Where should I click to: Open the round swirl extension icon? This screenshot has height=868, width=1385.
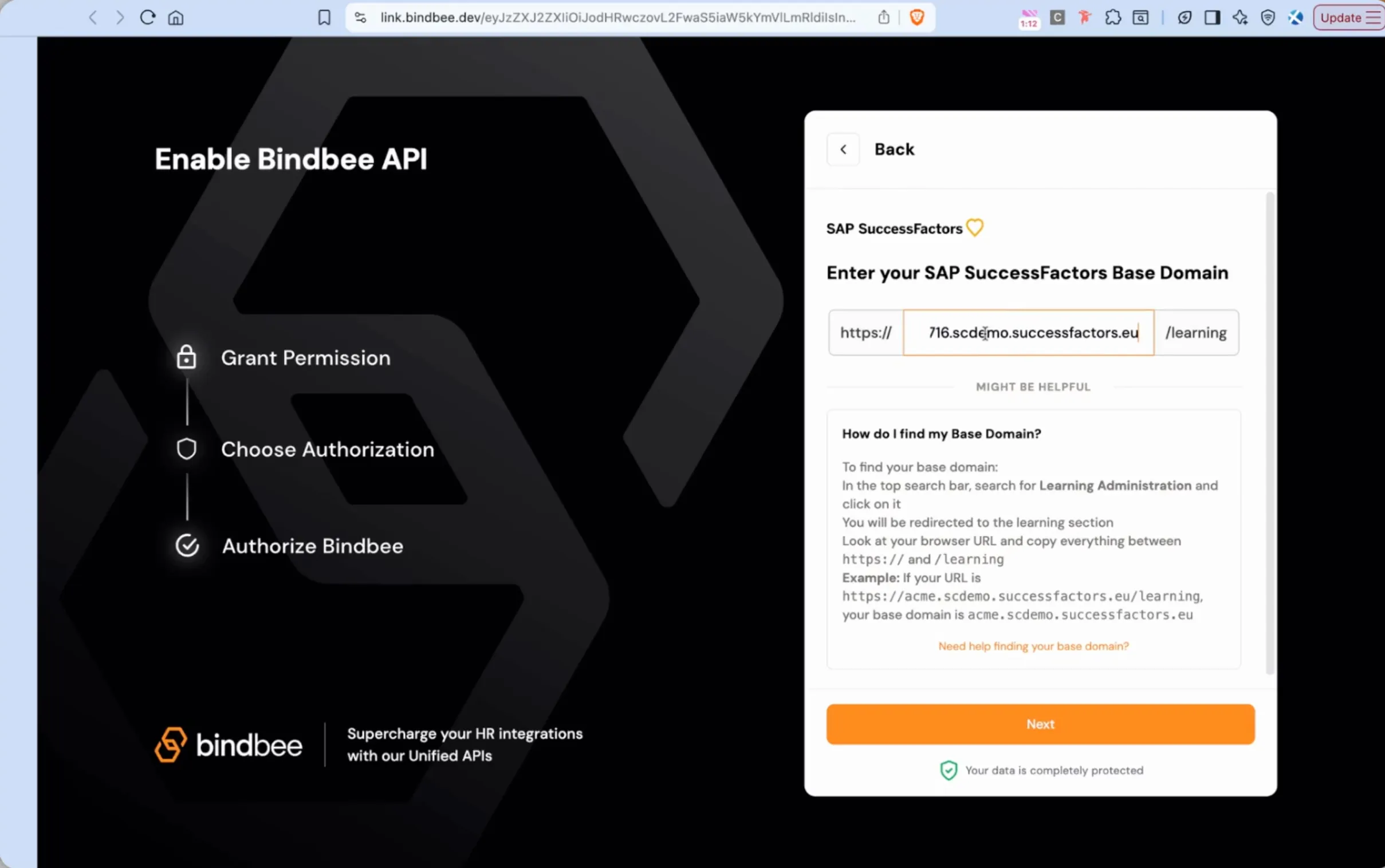tap(1185, 18)
